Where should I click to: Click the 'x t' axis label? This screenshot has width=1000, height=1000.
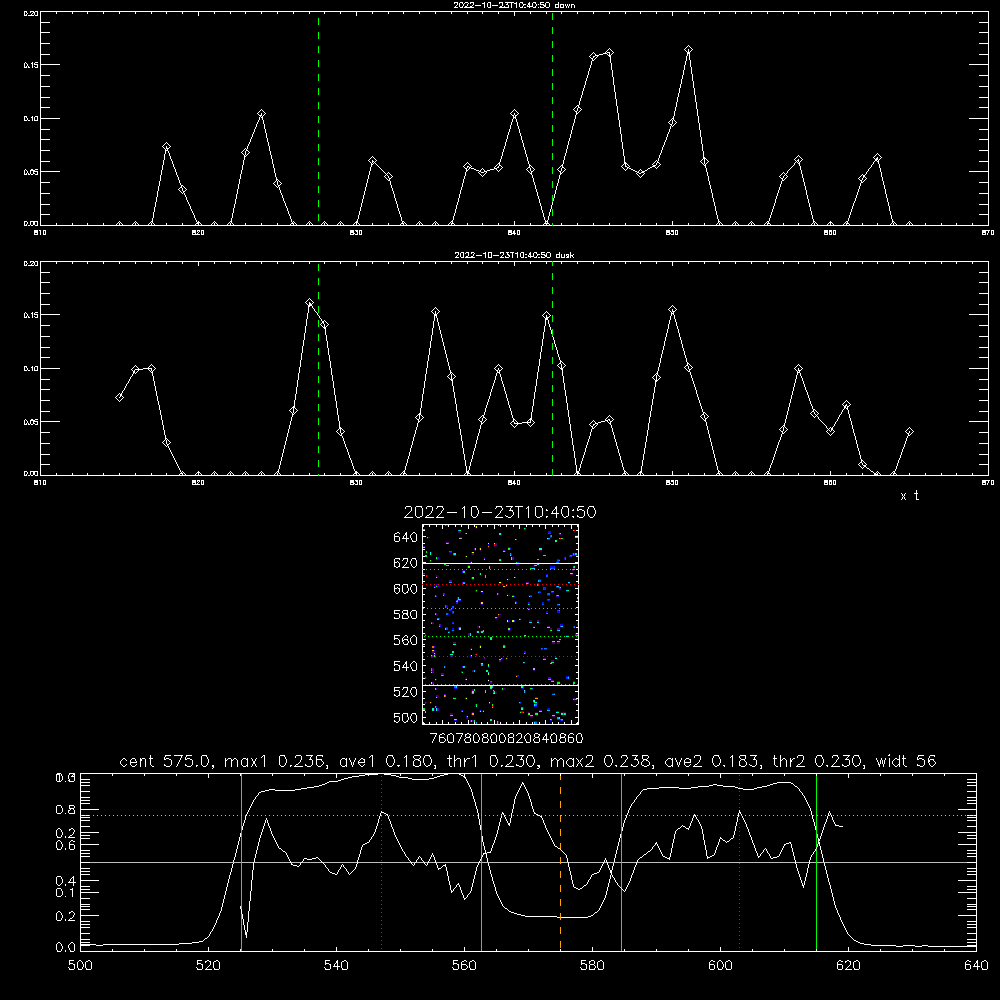tap(909, 496)
